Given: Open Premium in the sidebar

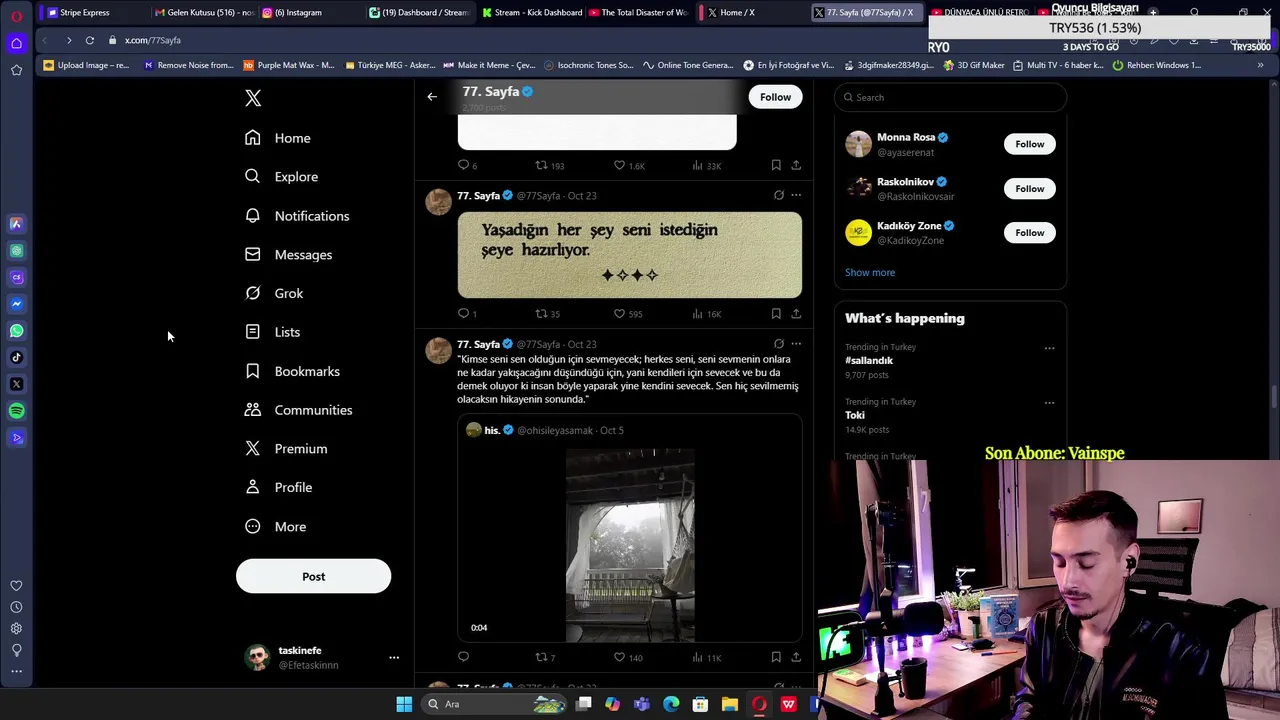Looking at the screenshot, I should (287, 449).
